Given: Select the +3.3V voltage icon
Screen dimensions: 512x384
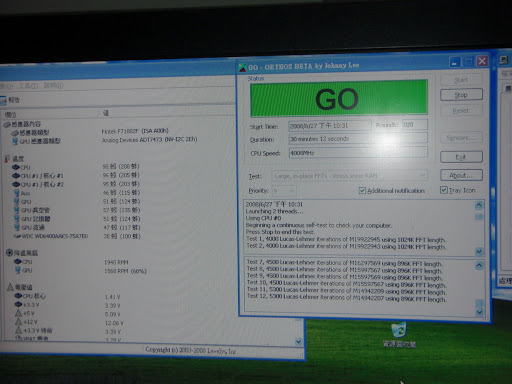Looking at the screenshot, I should (x=18, y=304).
